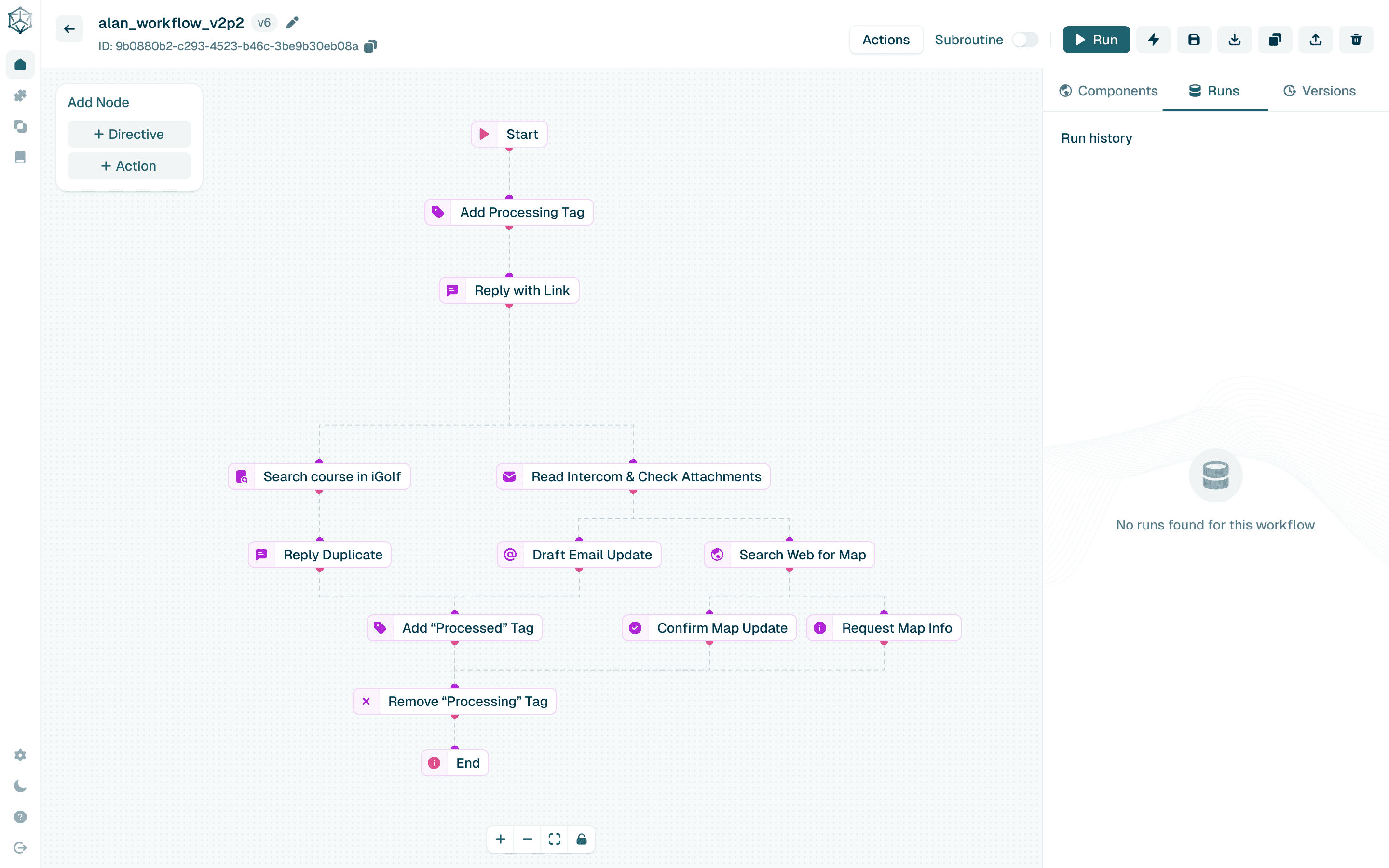The height and width of the screenshot is (868, 1389).
Task: Click the lightning bolt trigger icon
Action: coord(1153,40)
